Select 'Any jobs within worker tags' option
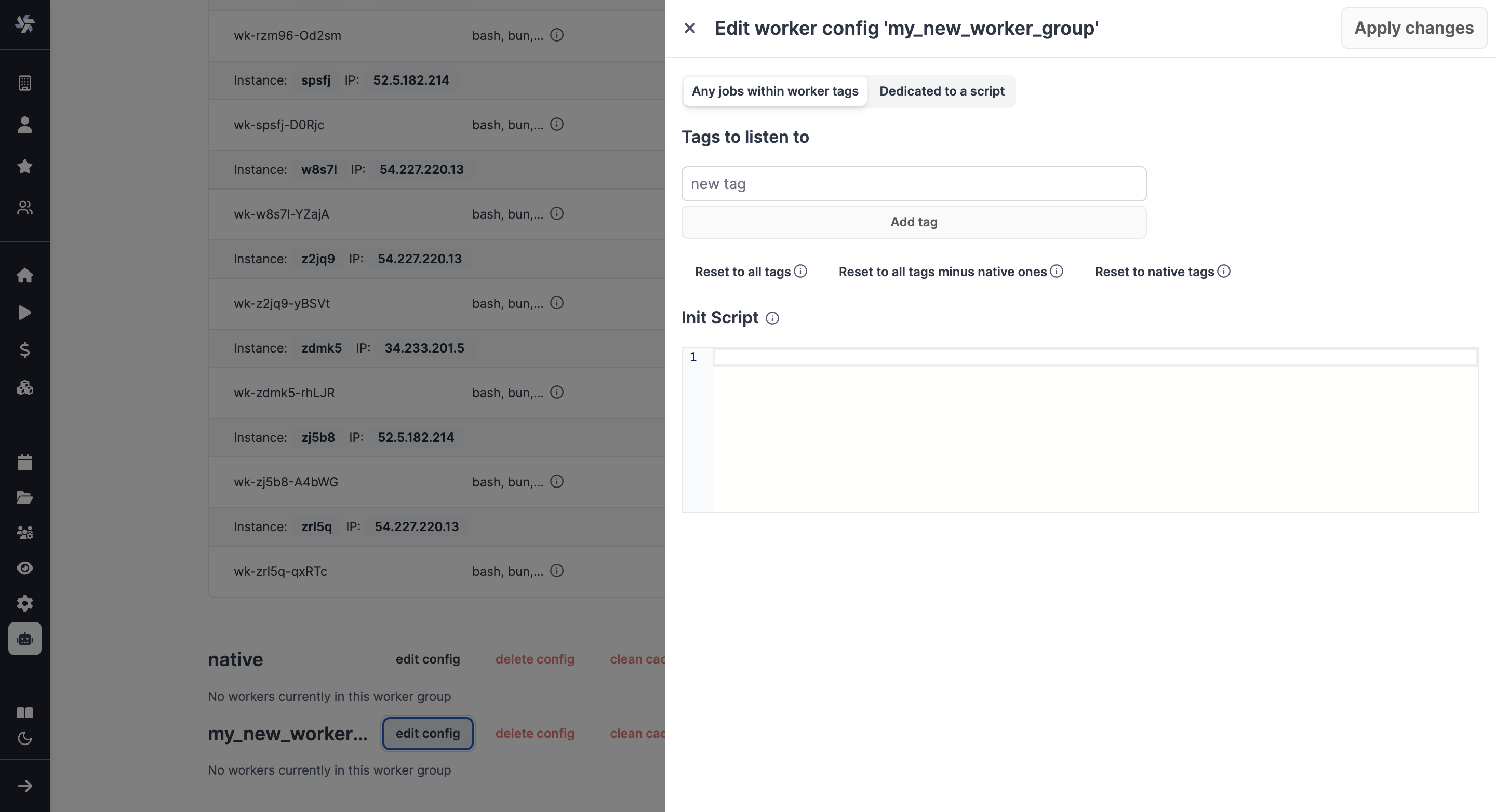This screenshot has height=812, width=1496. 775,91
